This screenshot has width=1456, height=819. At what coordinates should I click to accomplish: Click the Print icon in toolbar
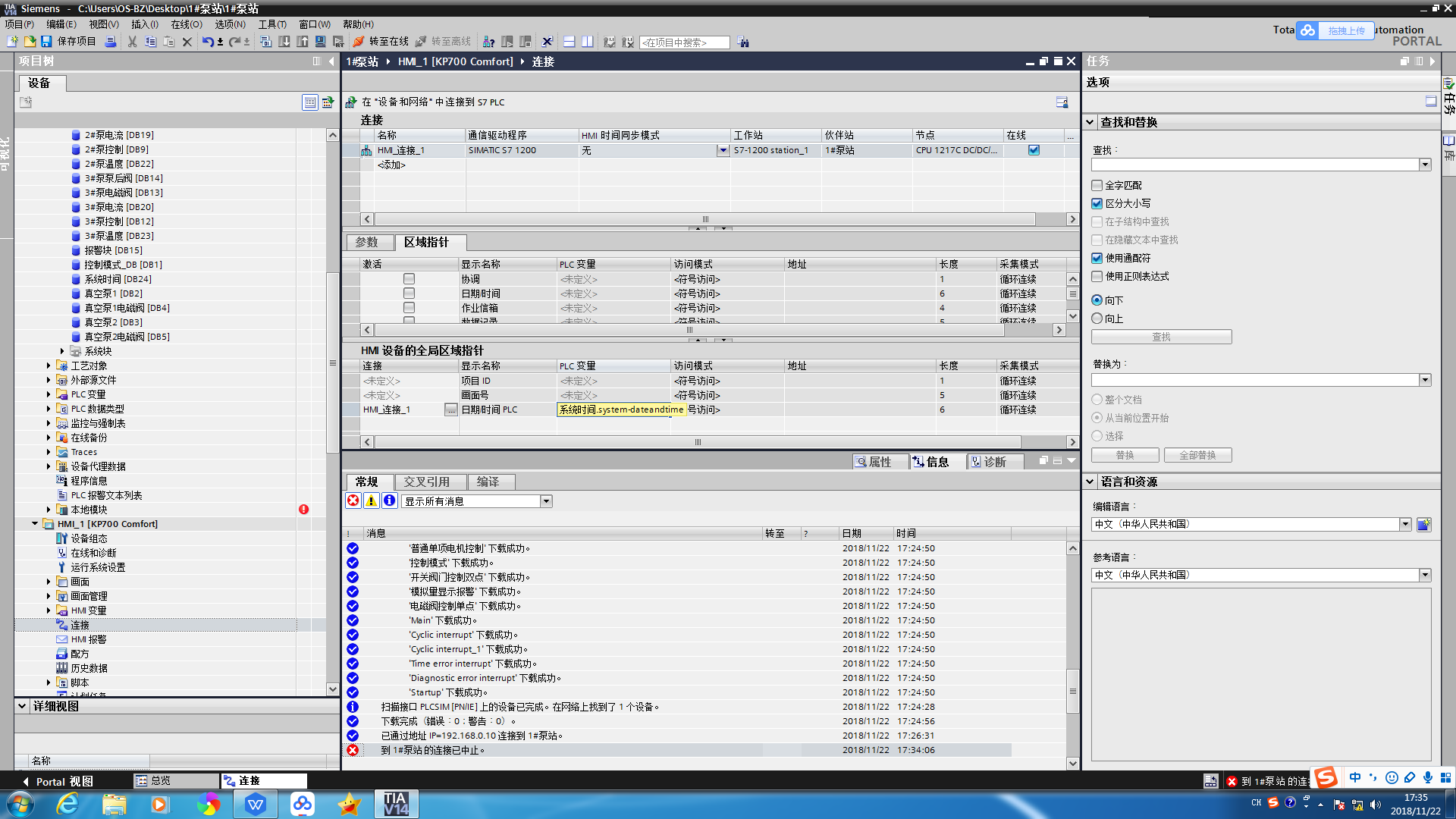click(x=111, y=42)
